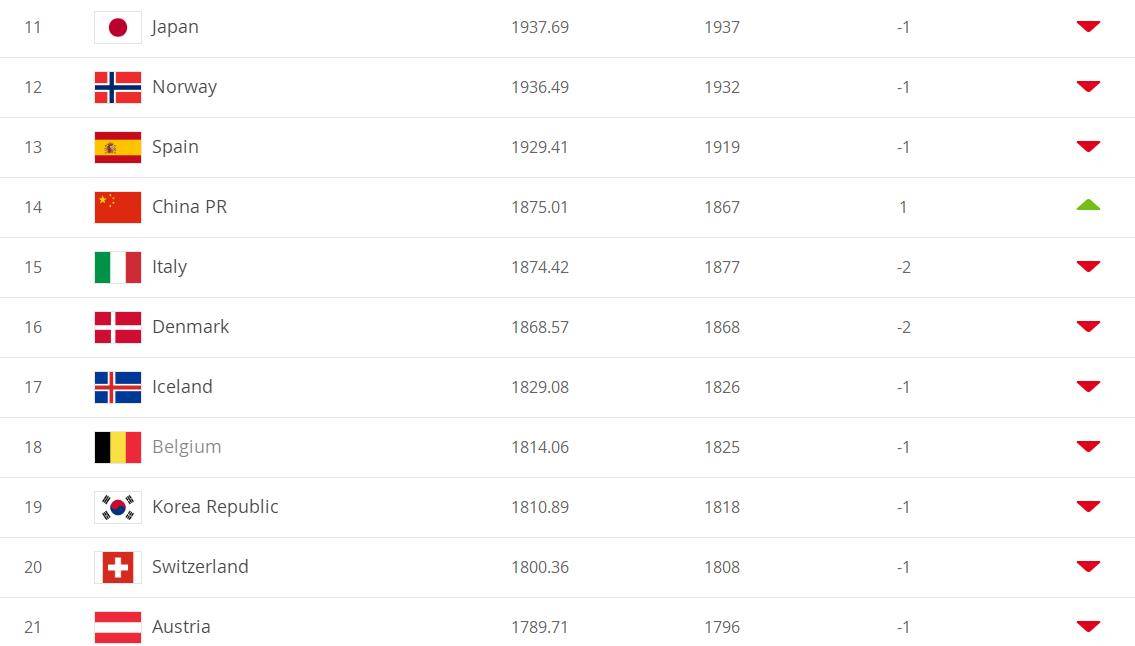Click the Spain flag icon

(118, 148)
